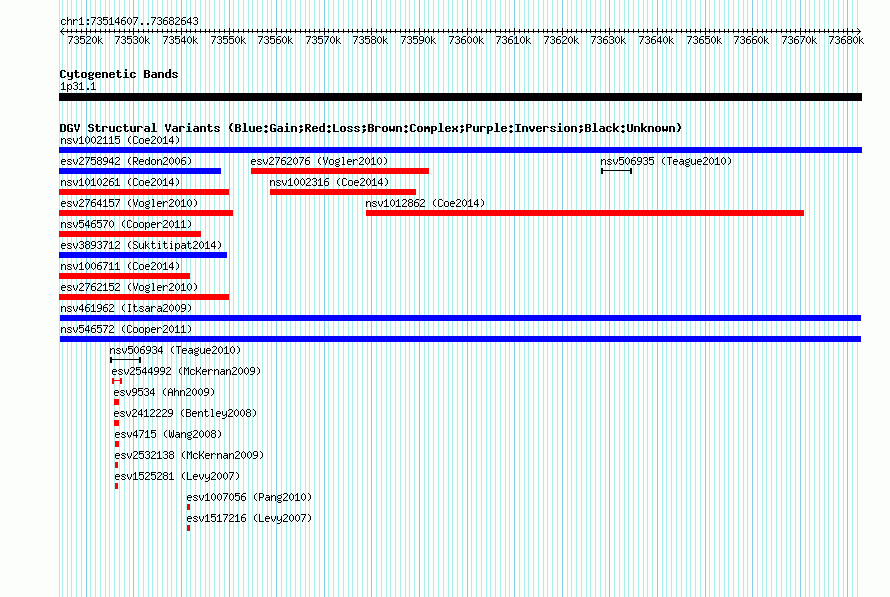Open esv2544992 (McKernan2009) variant label
Screen dimensions: 890x597
coord(186,371)
